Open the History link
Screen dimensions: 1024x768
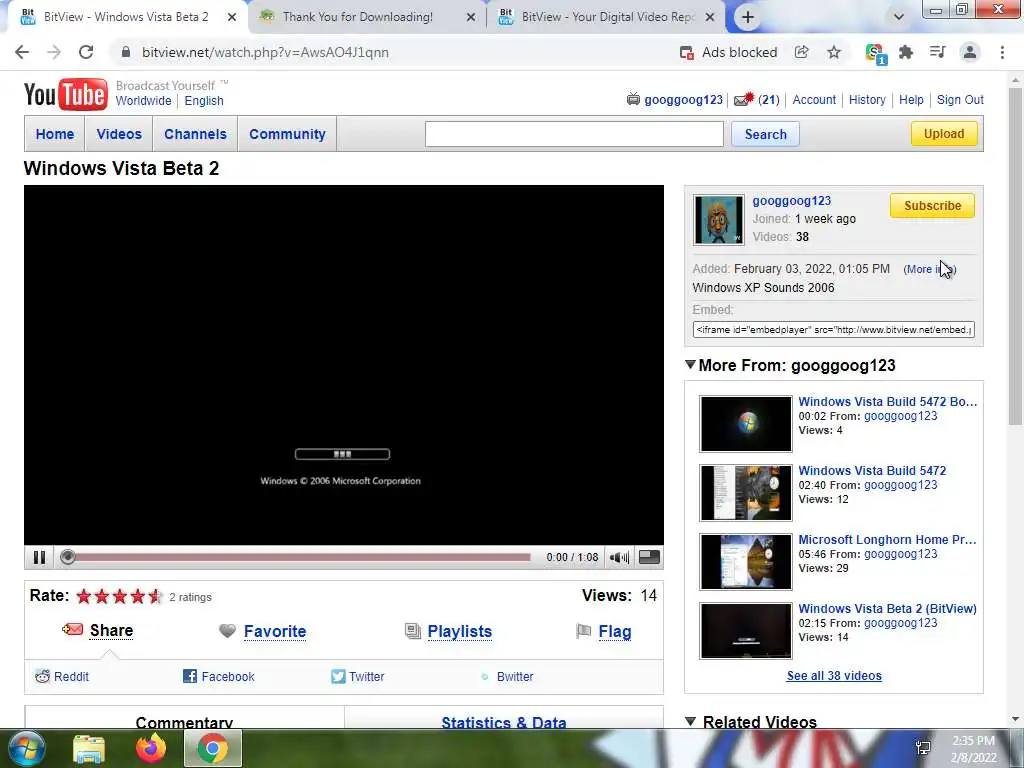tap(867, 100)
